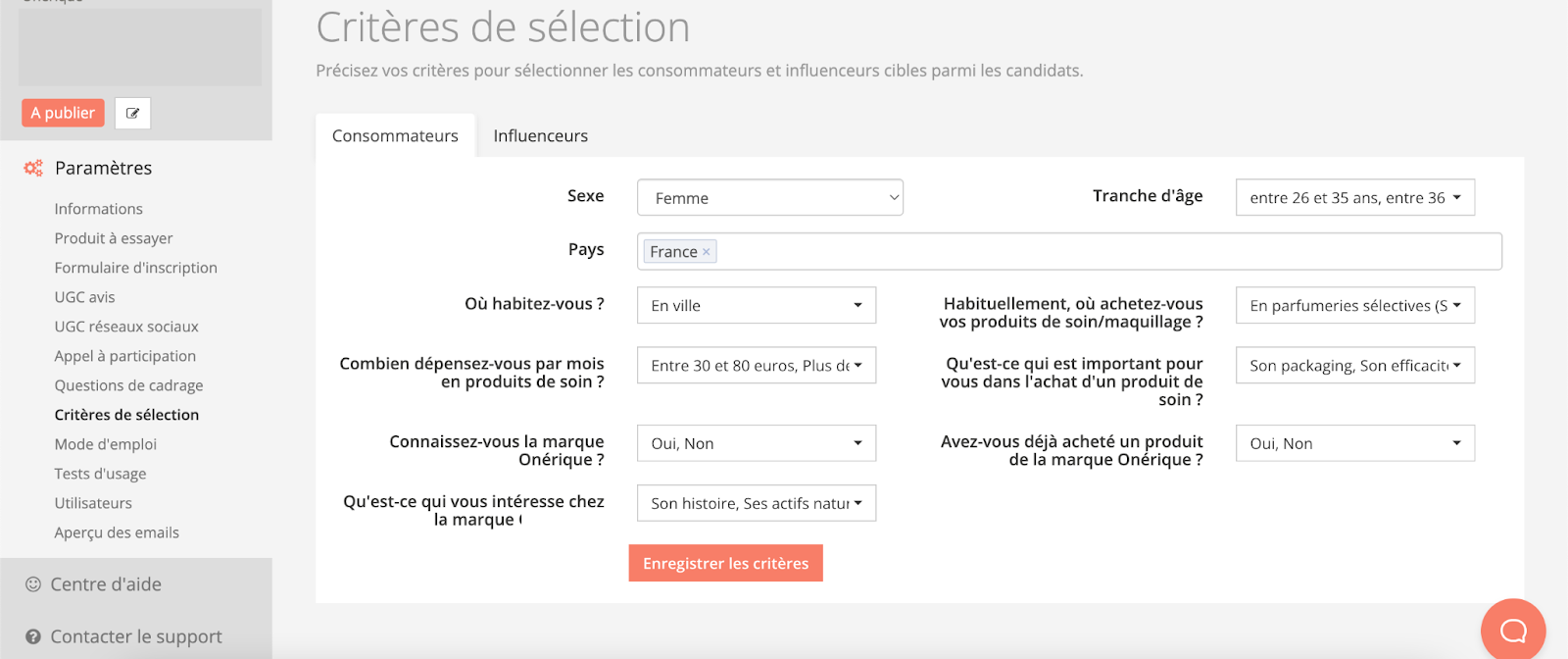Remove the France tag with its x icon

[707, 252]
